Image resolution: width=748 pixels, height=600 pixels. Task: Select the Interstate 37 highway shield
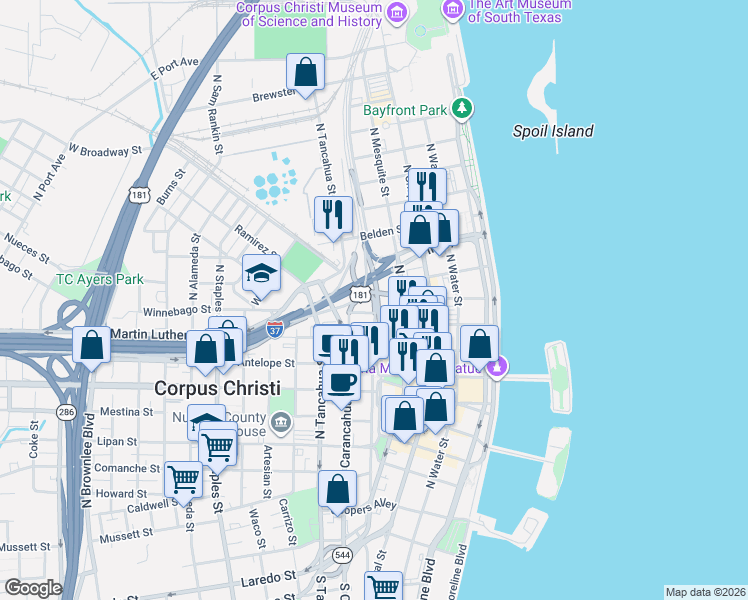pyautogui.click(x=275, y=330)
